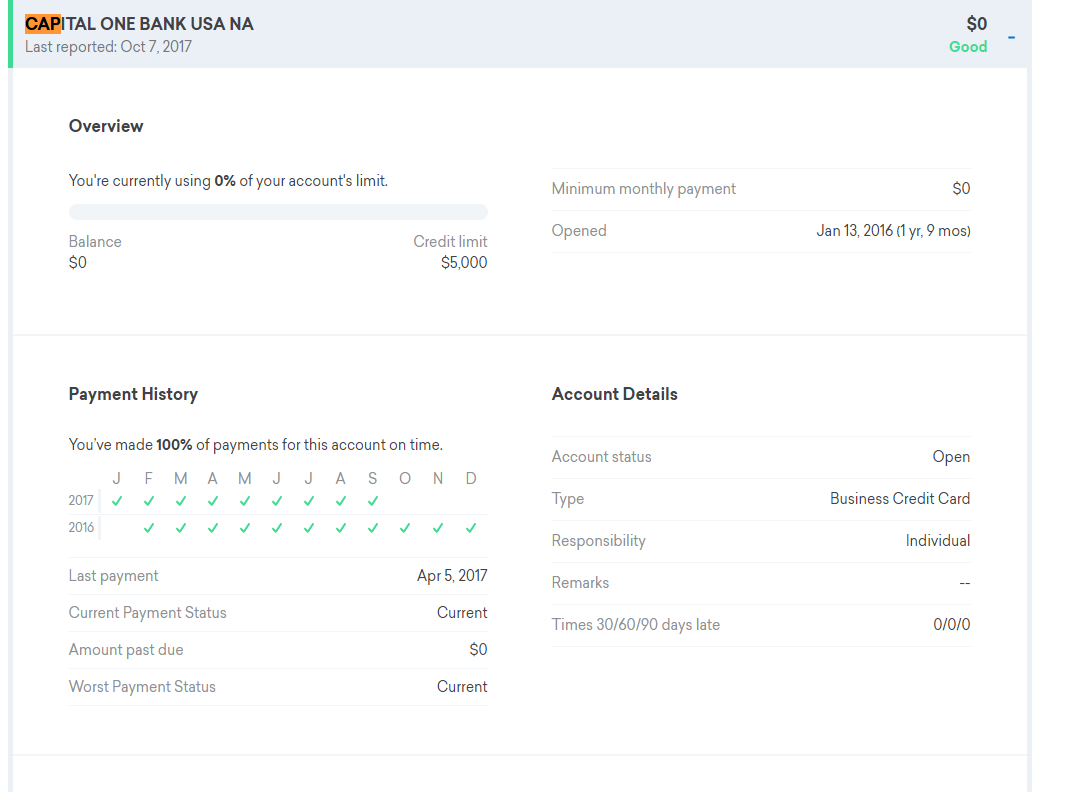This screenshot has height=792, width=1065.
Task: Click the Last payment Apr 5, 2017 date
Action: (452, 576)
